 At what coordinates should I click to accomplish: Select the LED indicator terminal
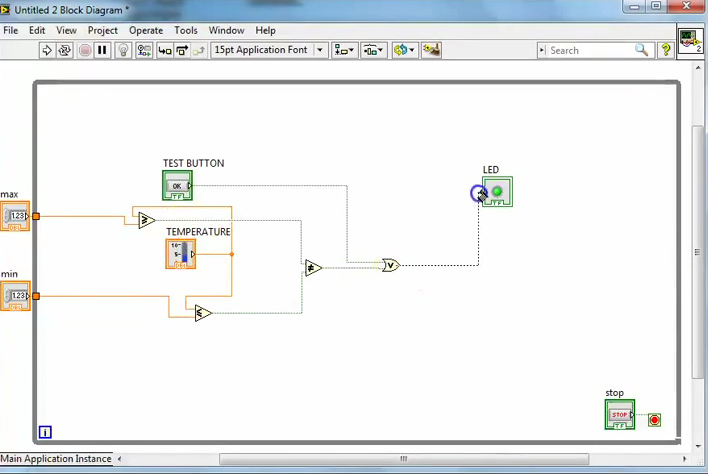coord(497,191)
